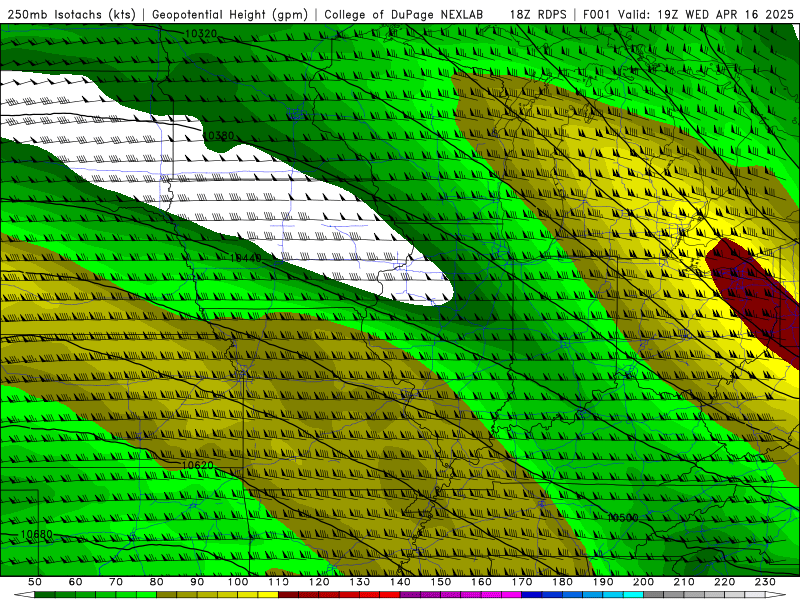800x600 pixels.
Task: Click the 10320 height contour label
Action: (x=201, y=34)
